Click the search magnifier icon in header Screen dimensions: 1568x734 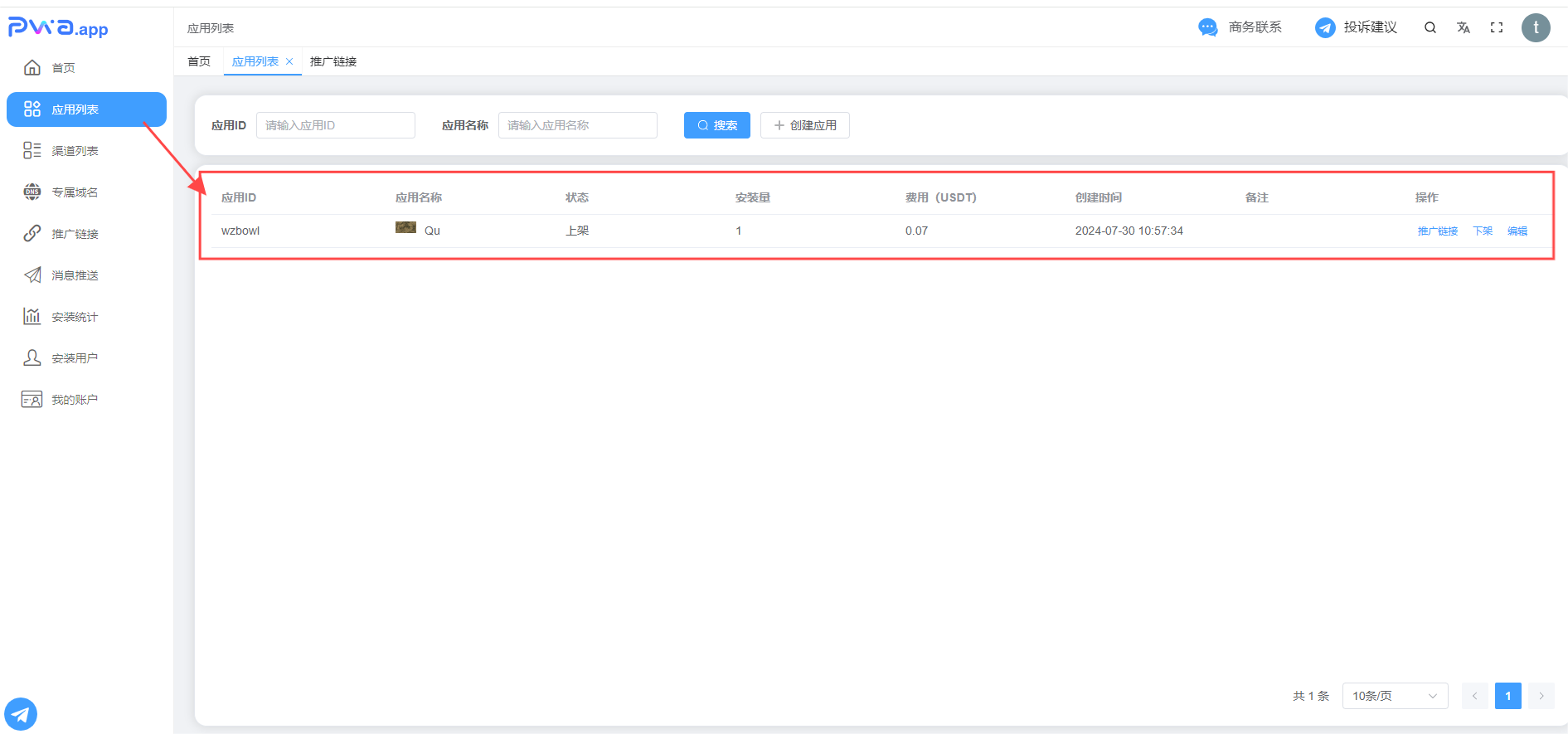[x=1430, y=27]
